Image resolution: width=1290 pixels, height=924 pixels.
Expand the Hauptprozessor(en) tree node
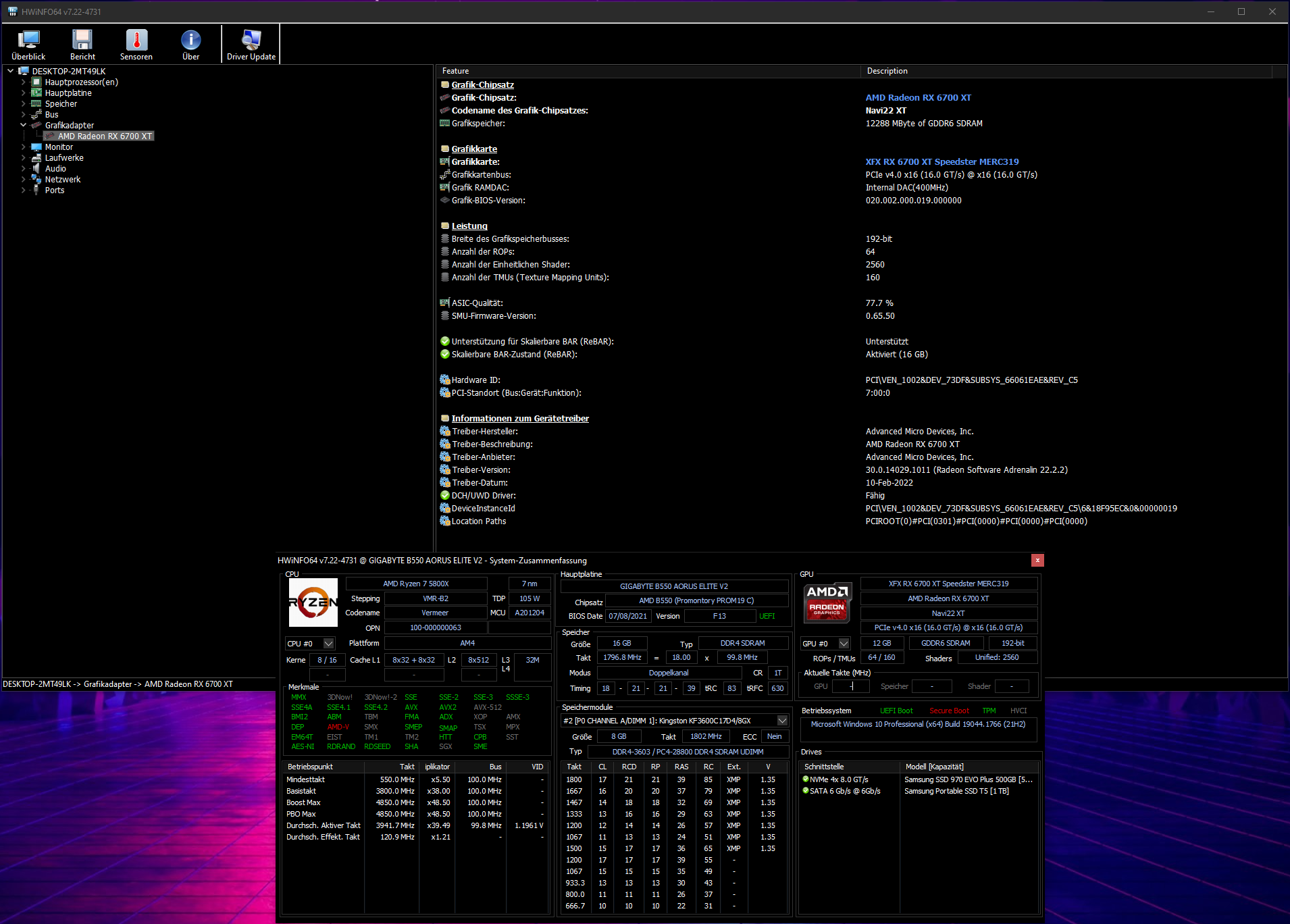[x=23, y=82]
